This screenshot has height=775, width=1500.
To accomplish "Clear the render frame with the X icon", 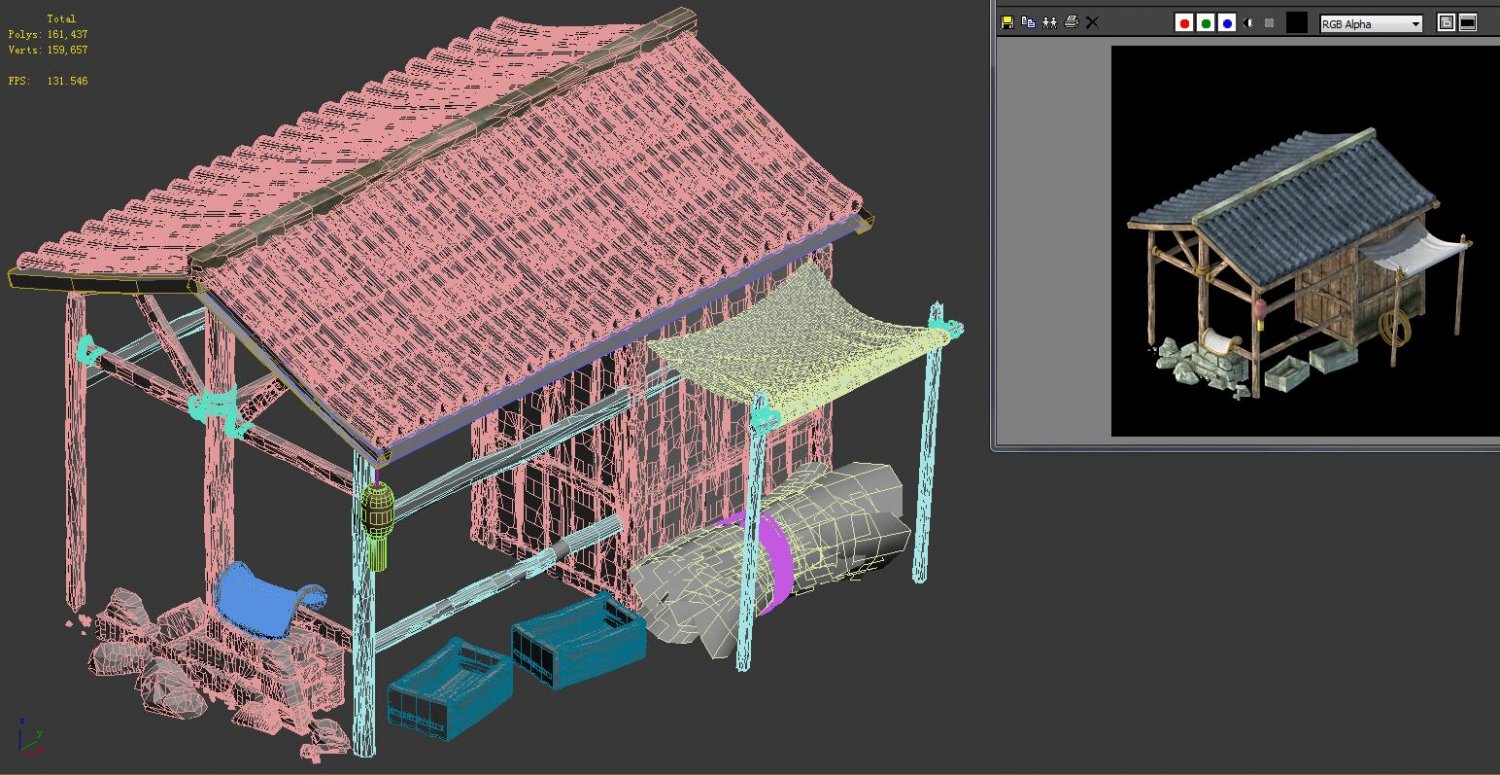I will 1092,22.
